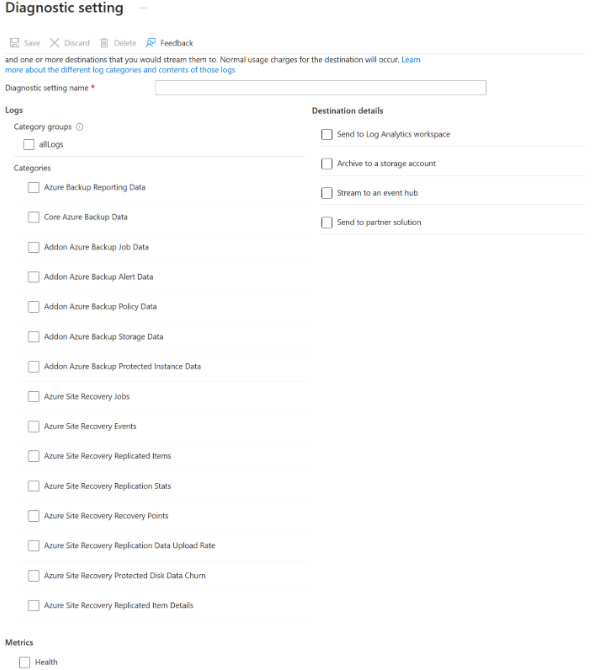Tick Send to Log Analytics workspace
This screenshot has width=595, height=670.
click(x=327, y=134)
